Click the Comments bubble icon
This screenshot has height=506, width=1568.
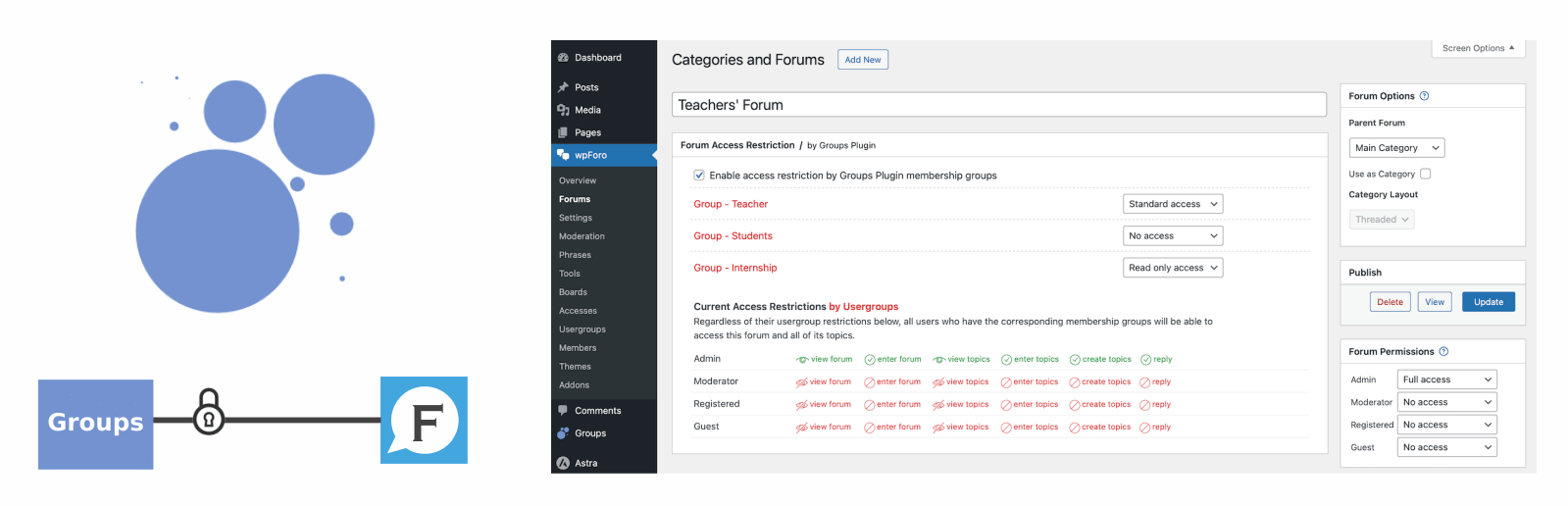coord(563,411)
